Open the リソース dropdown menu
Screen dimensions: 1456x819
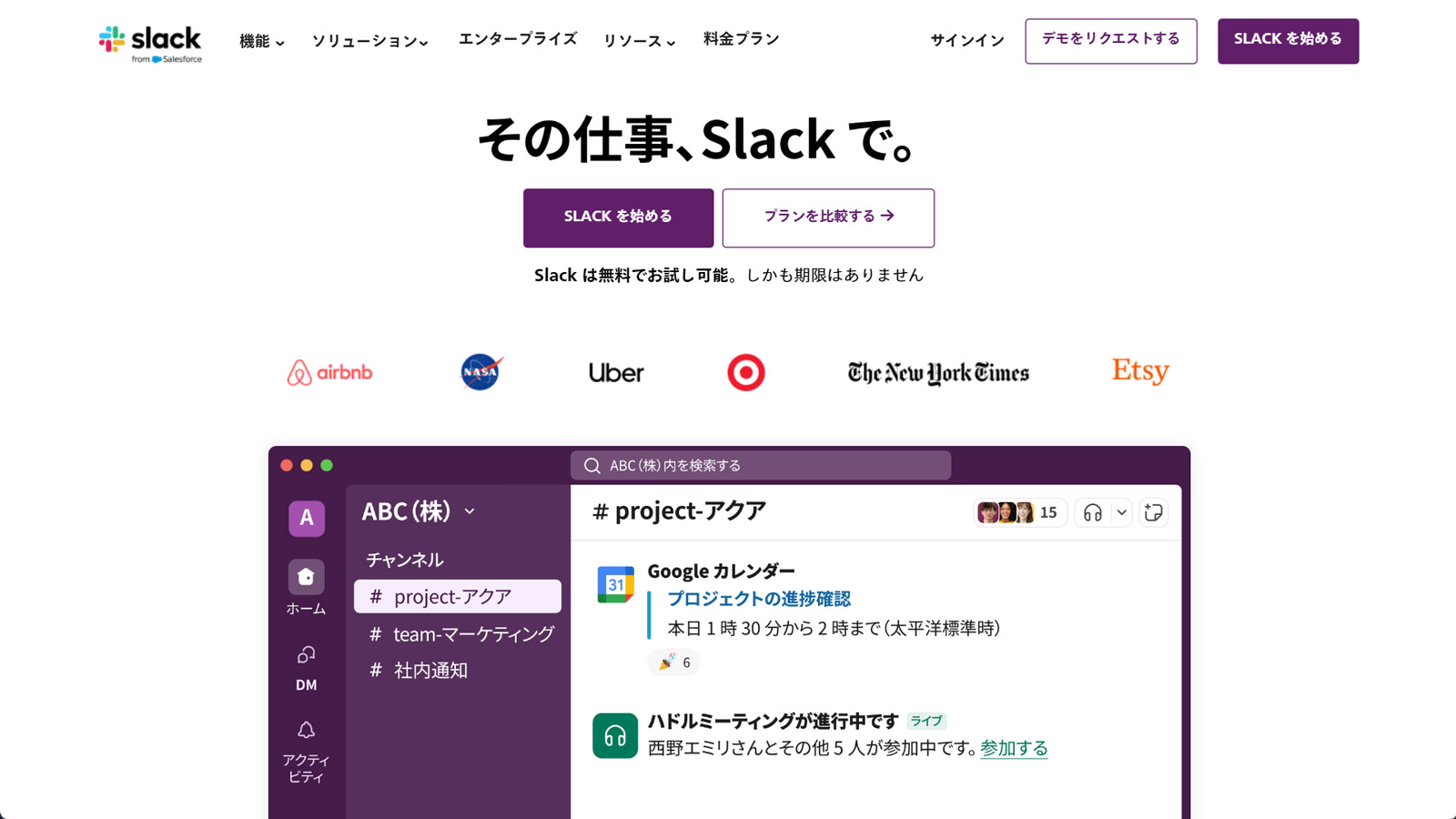click(639, 41)
